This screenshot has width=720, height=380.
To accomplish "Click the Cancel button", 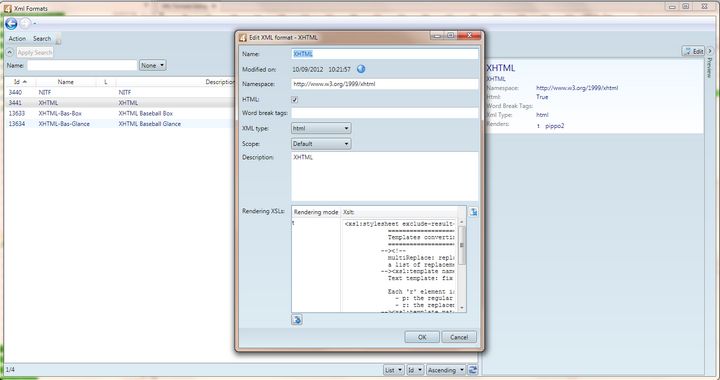I will pyautogui.click(x=459, y=337).
